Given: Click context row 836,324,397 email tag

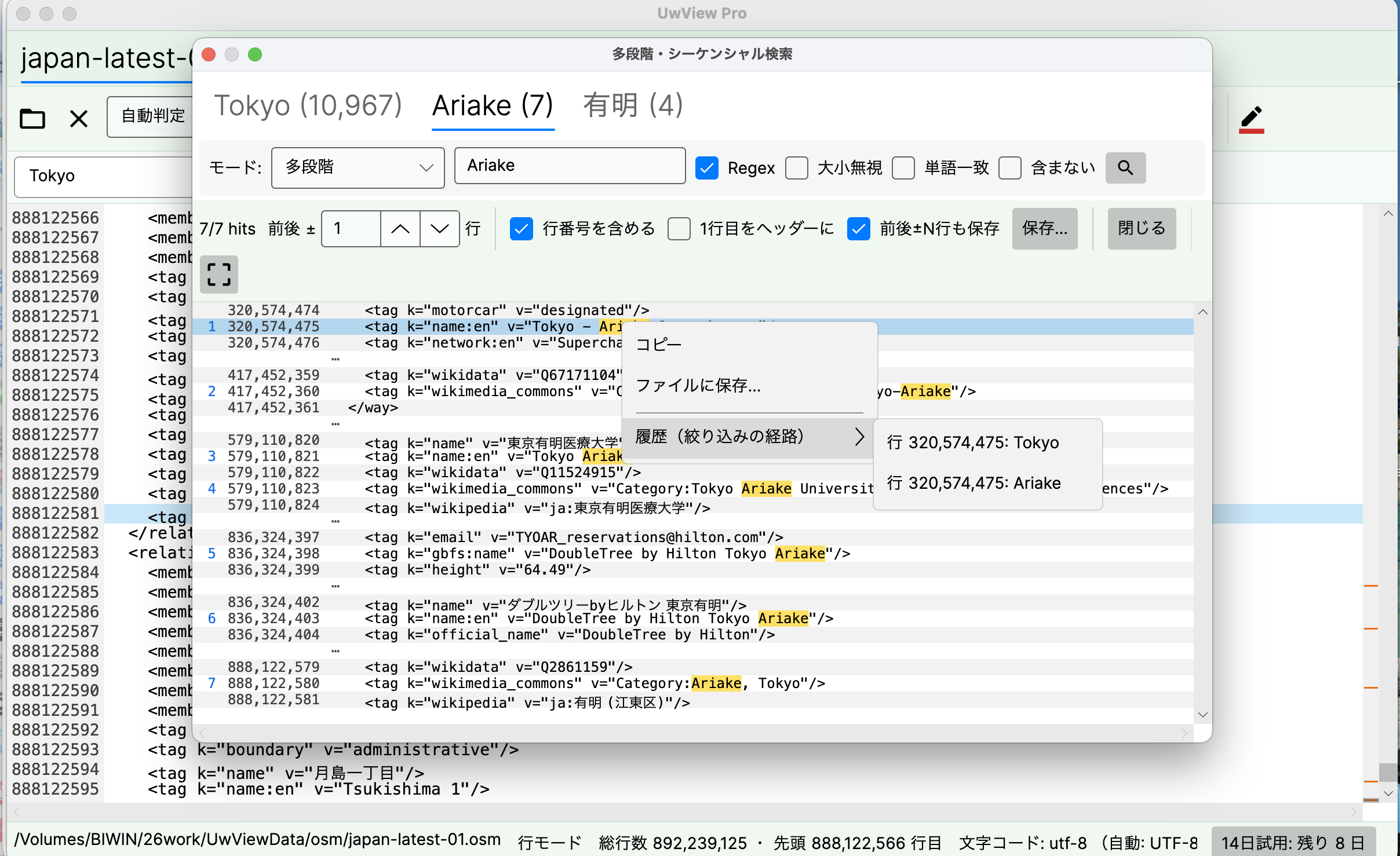Looking at the screenshot, I should coord(693,537).
